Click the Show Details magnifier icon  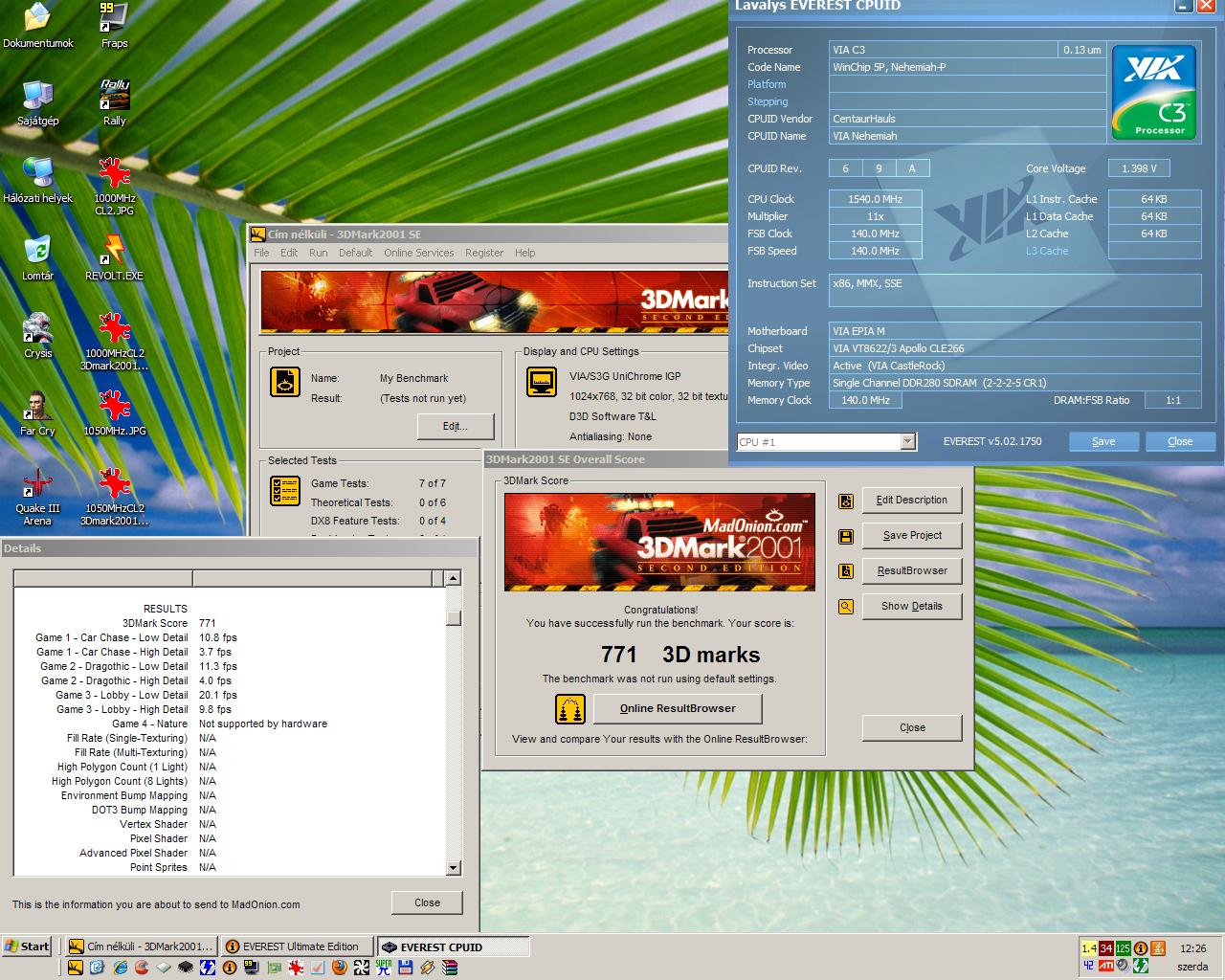846,607
